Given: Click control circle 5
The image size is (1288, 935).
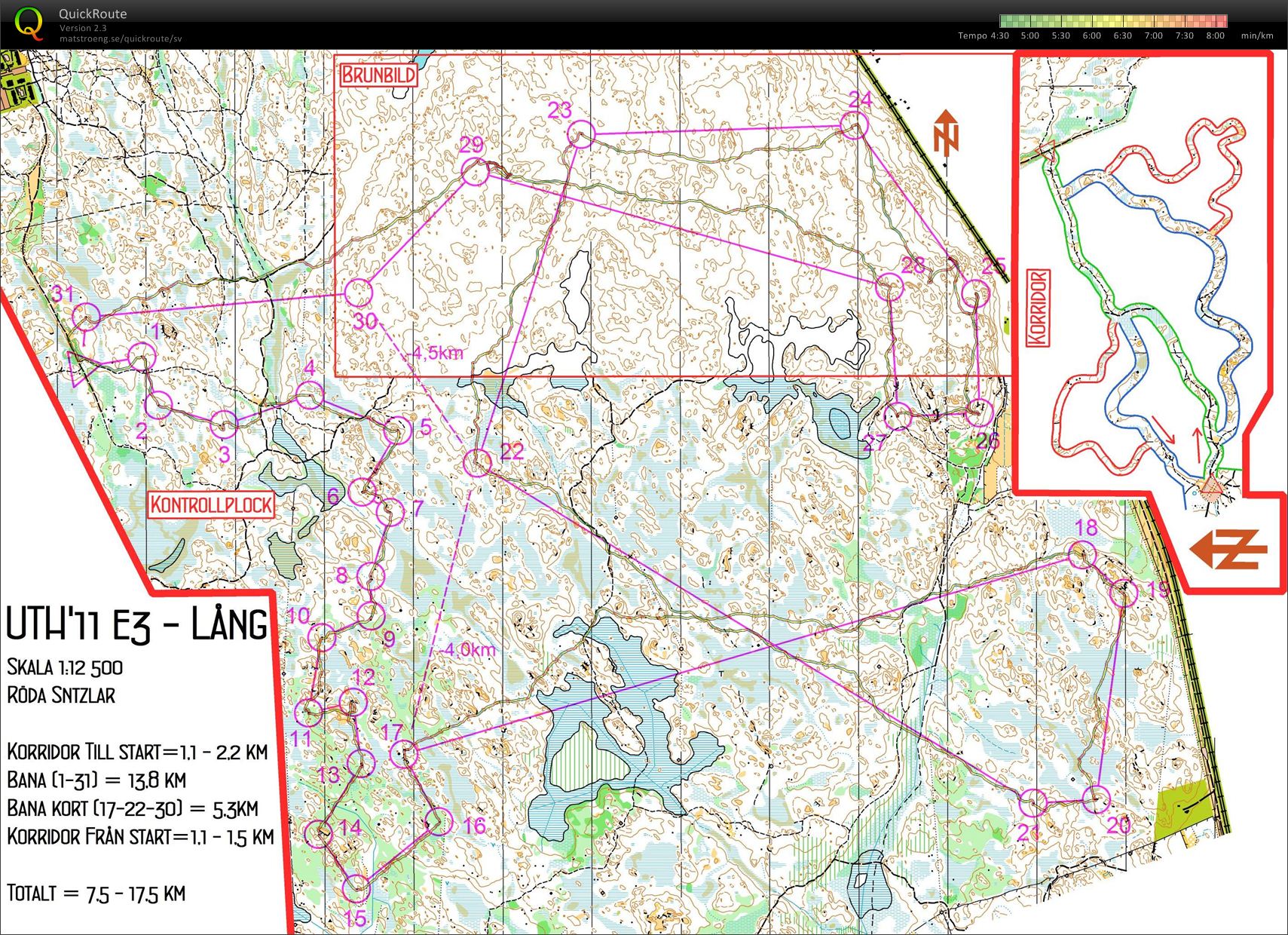Looking at the screenshot, I should pyautogui.click(x=398, y=431).
